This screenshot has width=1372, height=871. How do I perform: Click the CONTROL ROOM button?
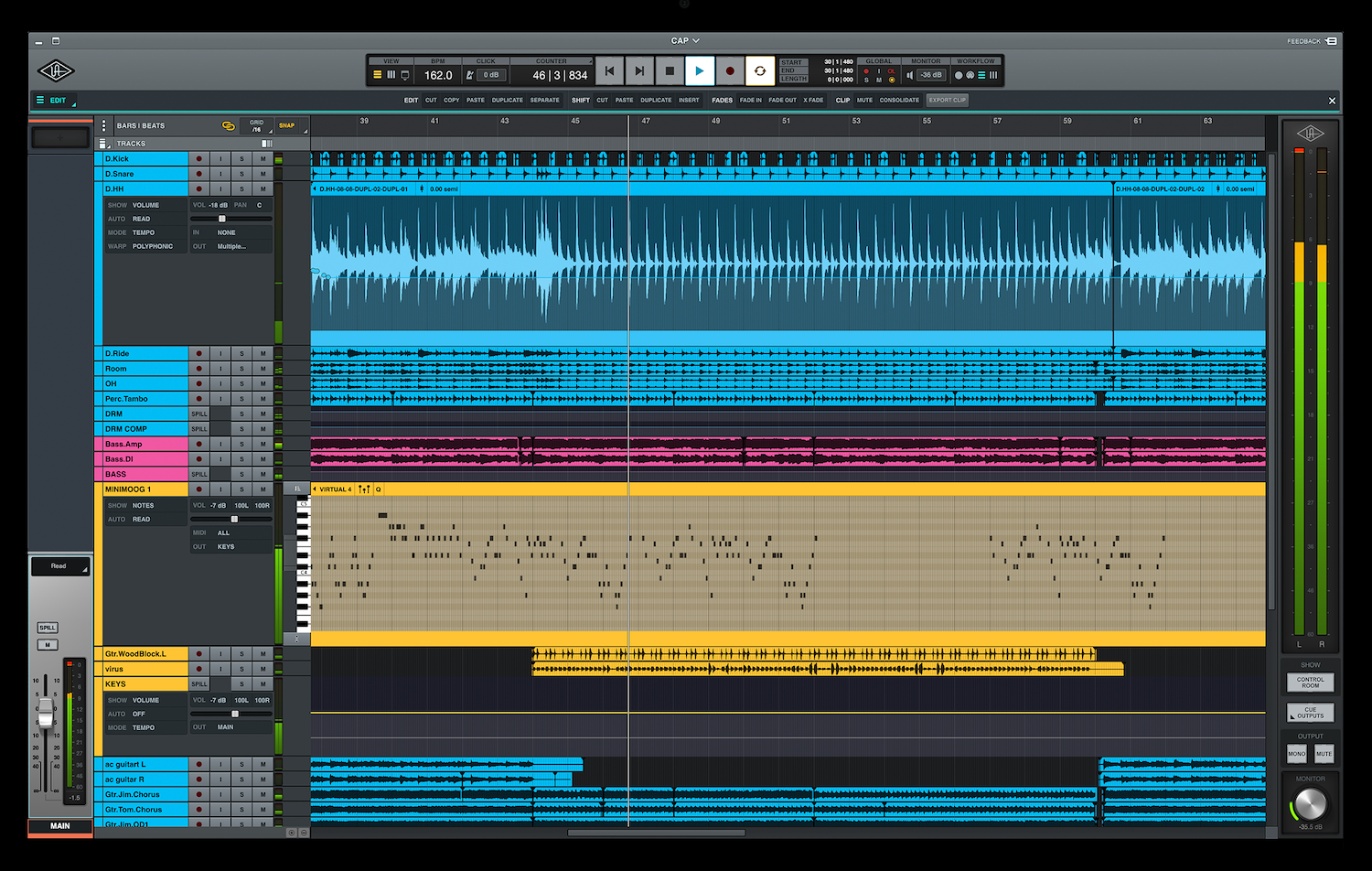click(x=1310, y=683)
